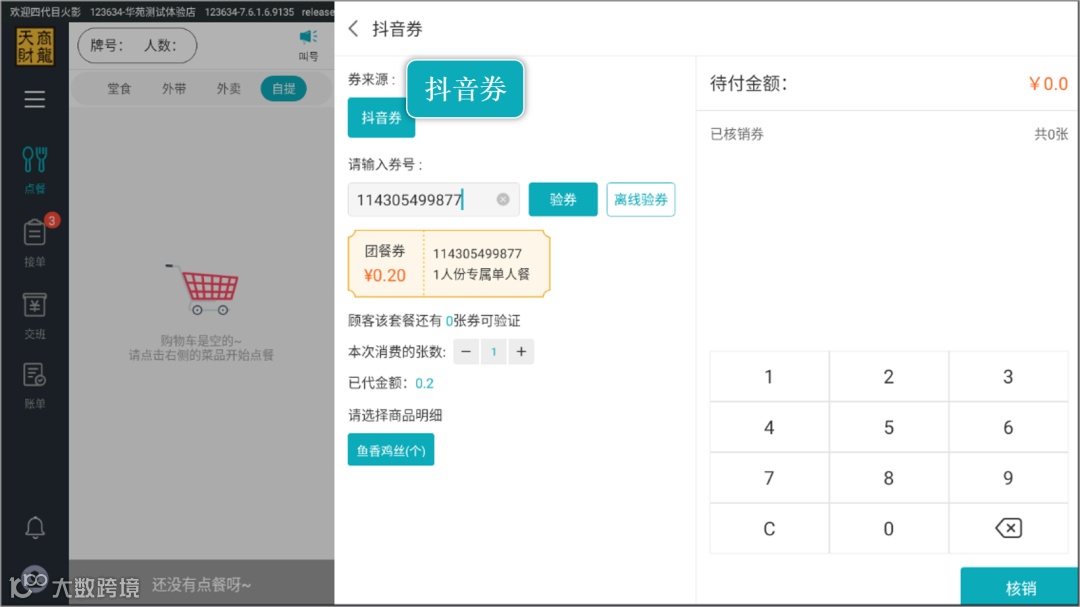Open the hamburger menu in the sidebar
Image resolution: width=1080 pixels, height=607 pixels.
[34, 99]
